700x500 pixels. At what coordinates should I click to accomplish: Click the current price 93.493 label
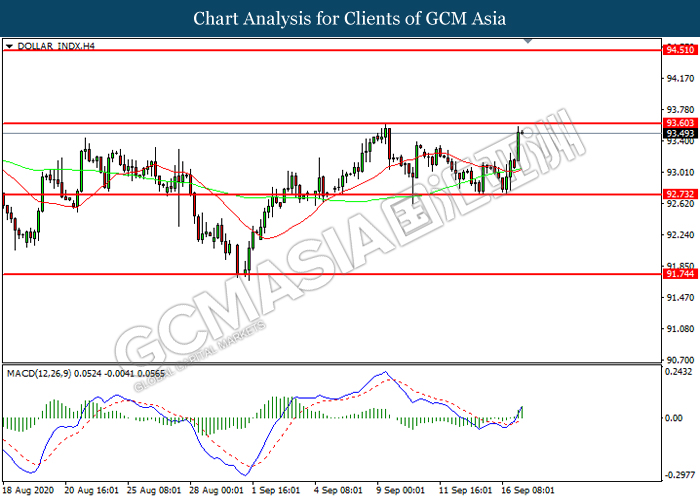(680, 133)
